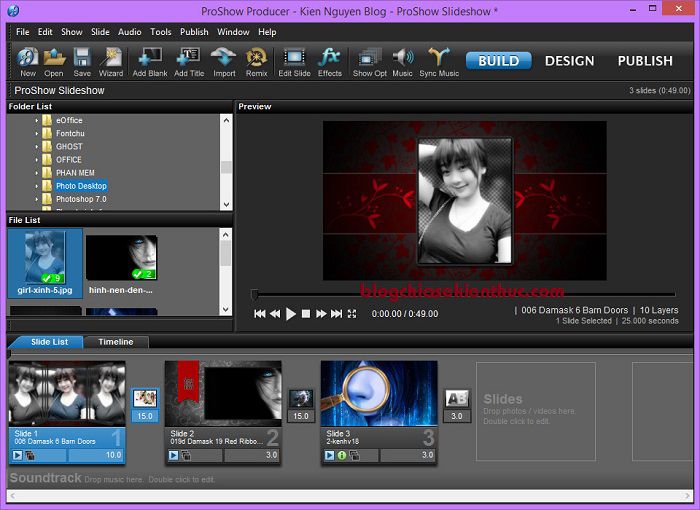Open the Slide menu
Image resolution: width=700 pixels, height=510 pixels.
click(100, 32)
